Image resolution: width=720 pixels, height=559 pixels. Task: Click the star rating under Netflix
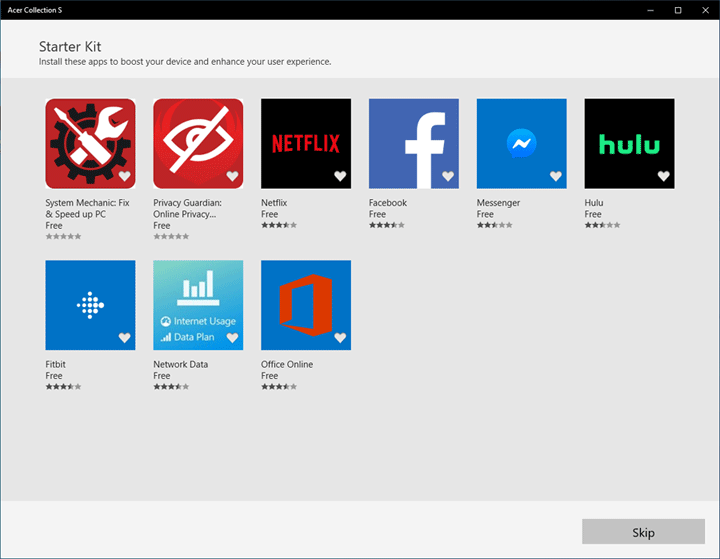click(x=279, y=225)
